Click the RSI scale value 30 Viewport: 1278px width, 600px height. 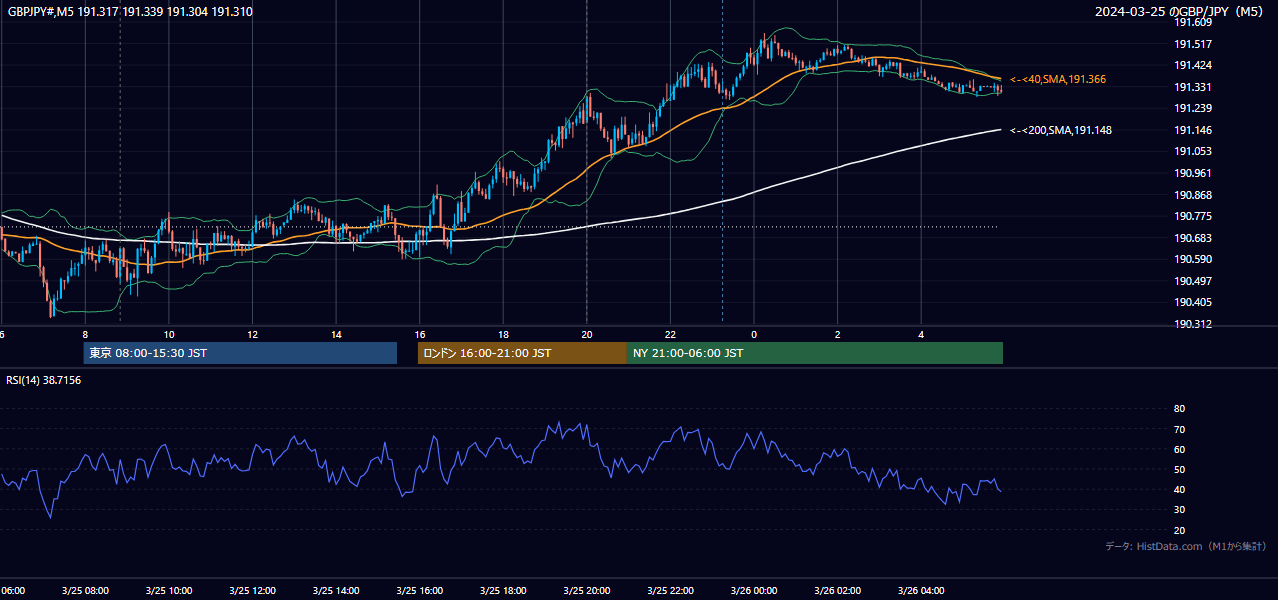coord(1179,509)
